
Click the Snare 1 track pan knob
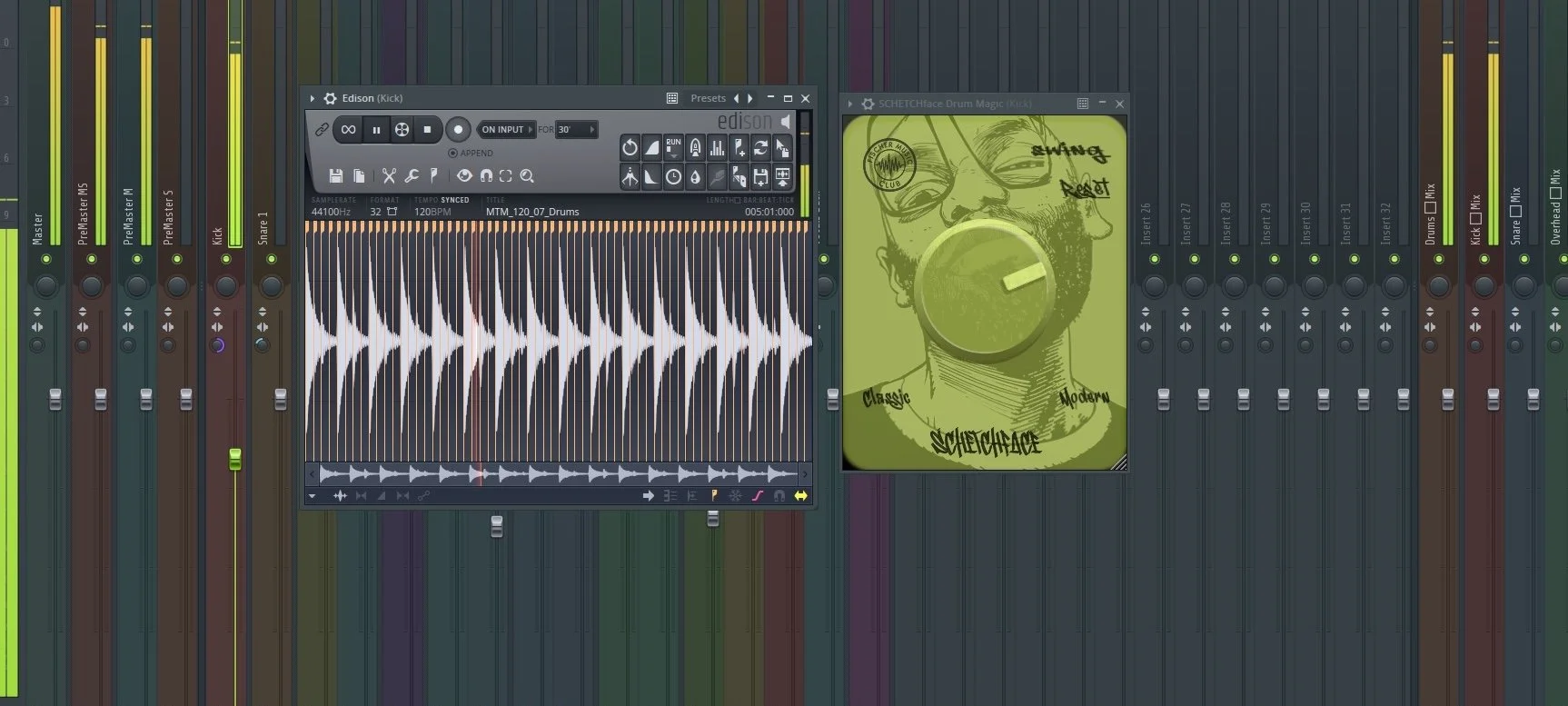coord(272,286)
